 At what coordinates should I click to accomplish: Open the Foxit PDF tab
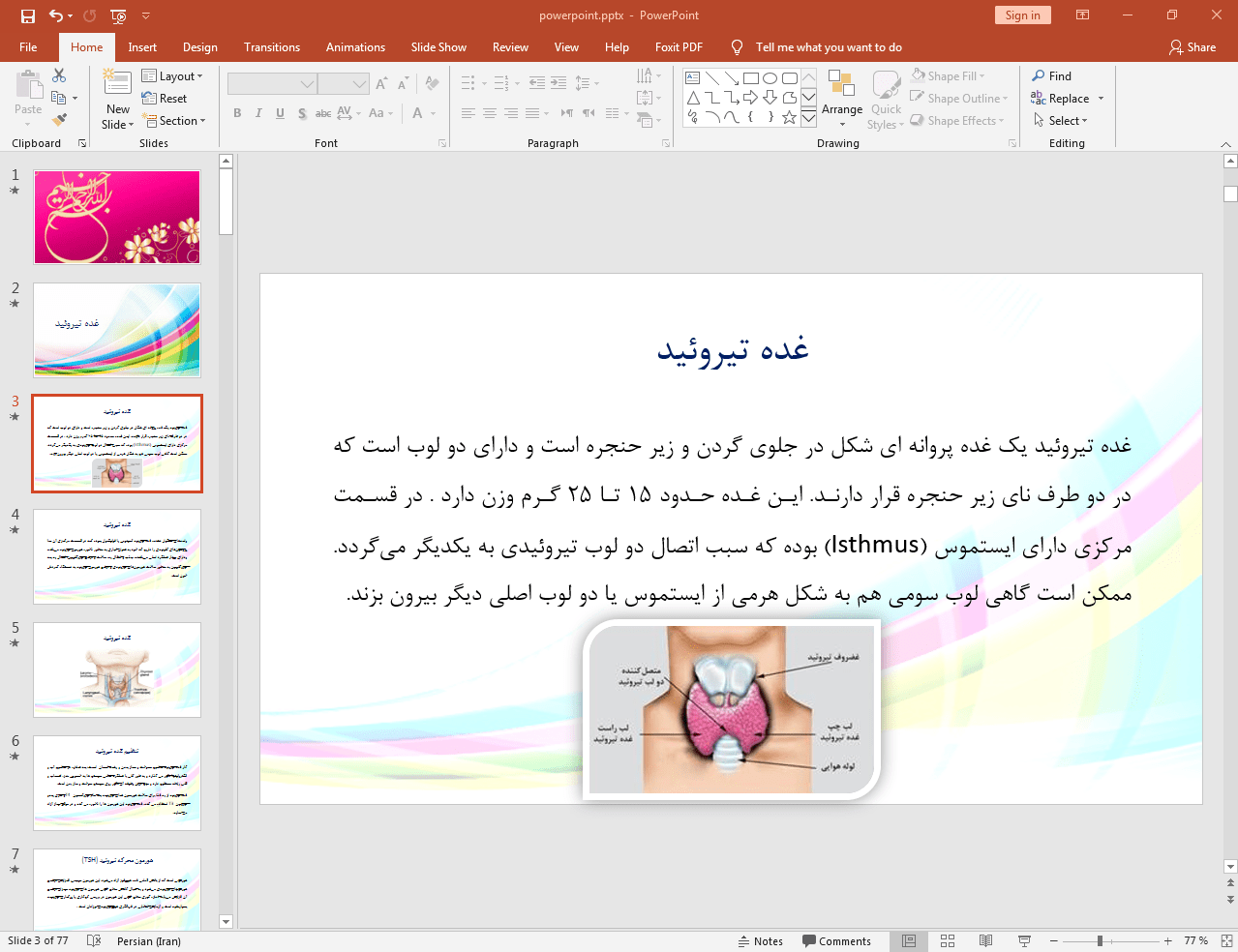[679, 47]
